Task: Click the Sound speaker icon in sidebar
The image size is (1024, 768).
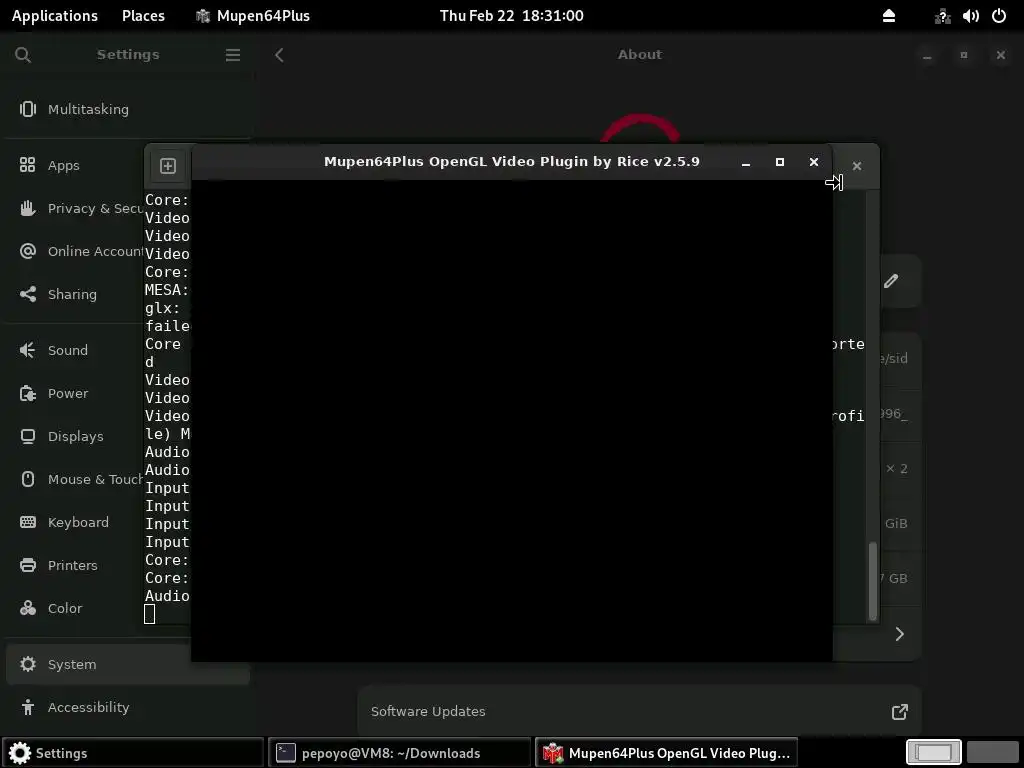Action: pos(27,351)
